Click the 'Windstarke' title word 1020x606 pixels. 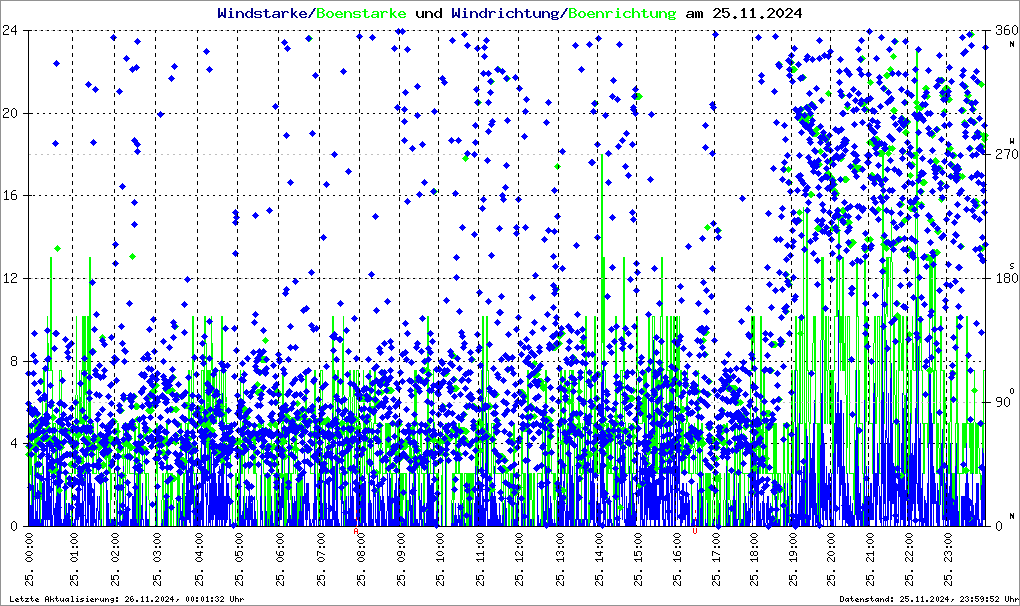point(263,13)
